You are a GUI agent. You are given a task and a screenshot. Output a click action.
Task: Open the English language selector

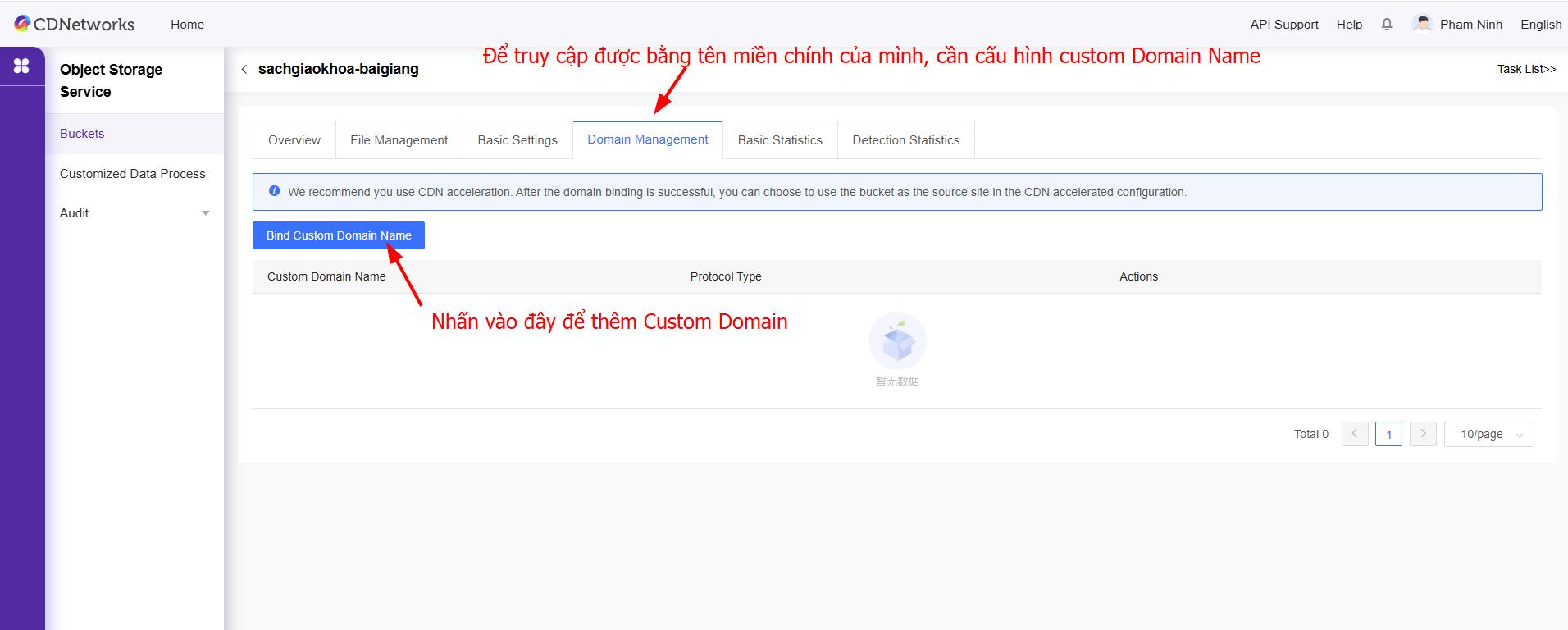[1541, 25]
